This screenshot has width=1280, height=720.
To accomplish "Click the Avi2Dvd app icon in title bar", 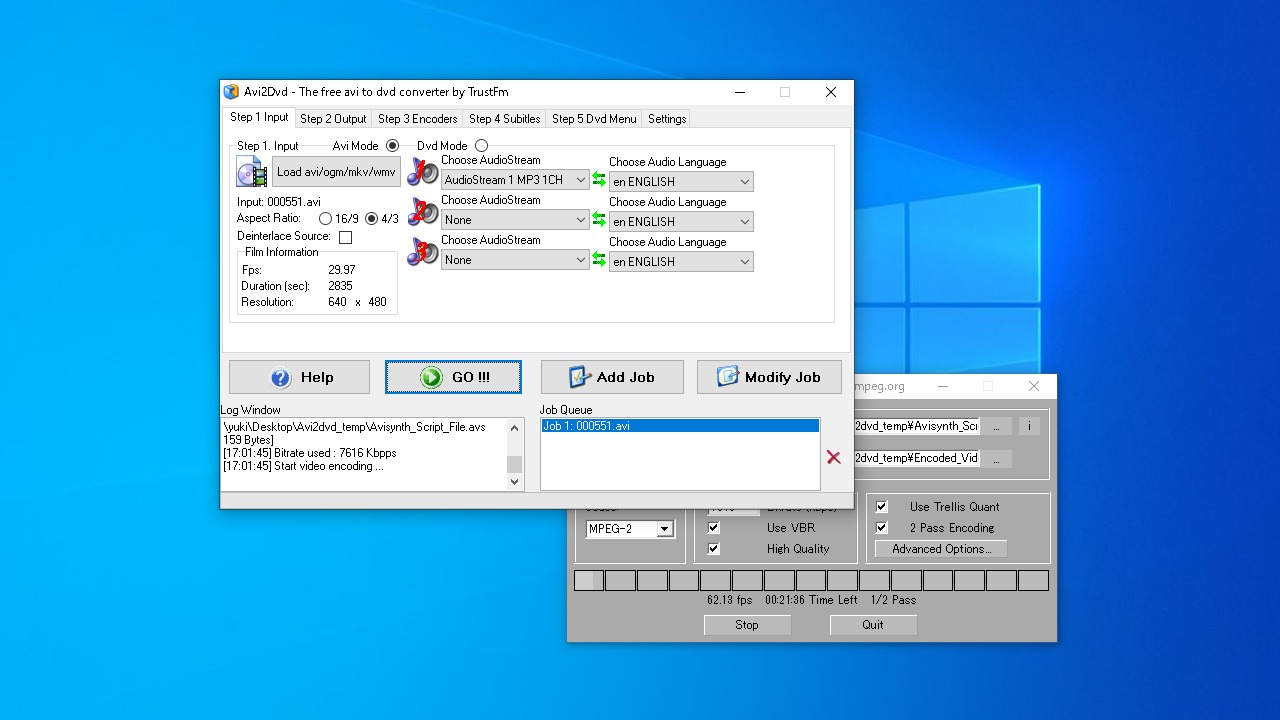I will pyautogui.click(x=232, y=92).
